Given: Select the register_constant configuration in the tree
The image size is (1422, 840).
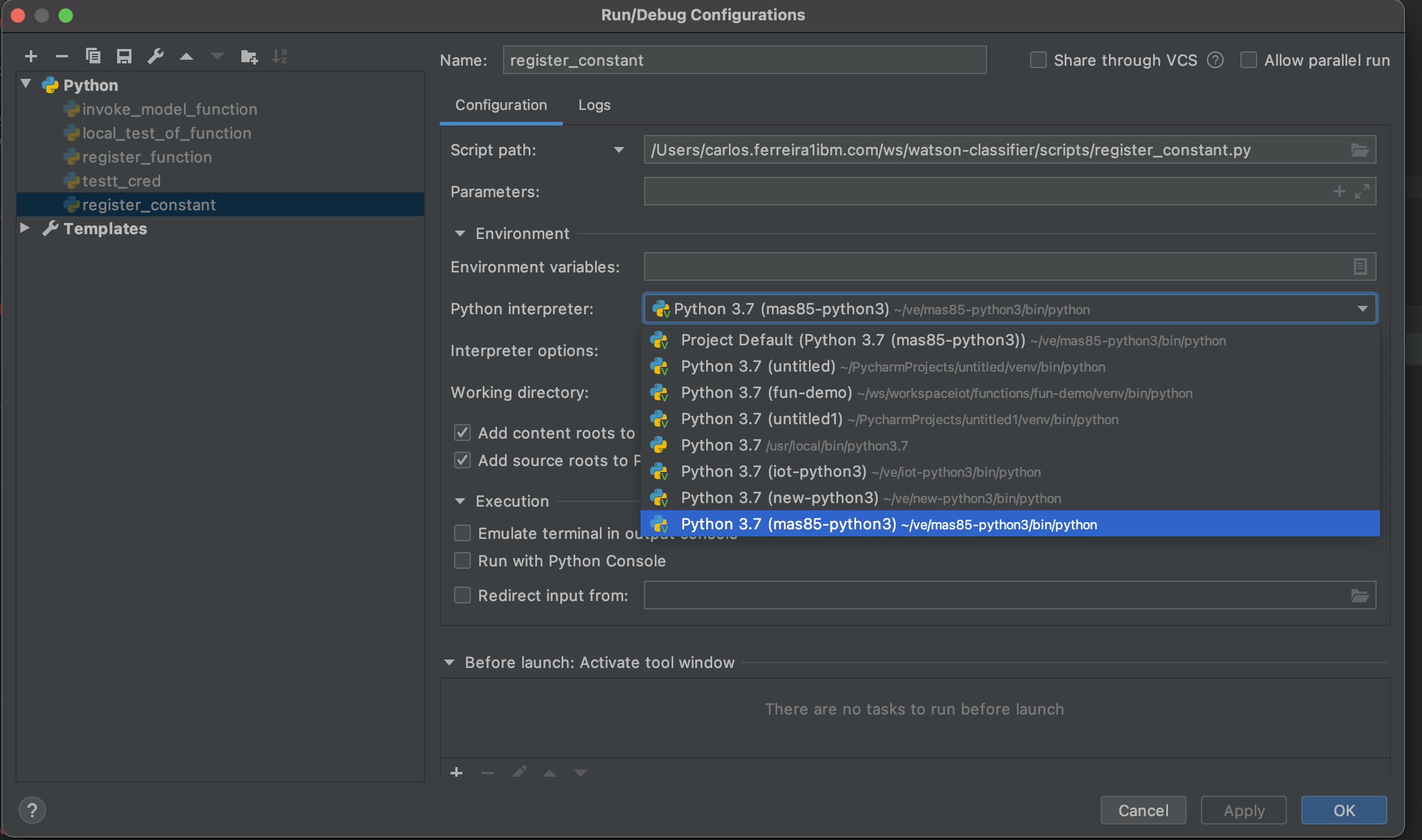Looking at the screenshot, I should 221,204.
